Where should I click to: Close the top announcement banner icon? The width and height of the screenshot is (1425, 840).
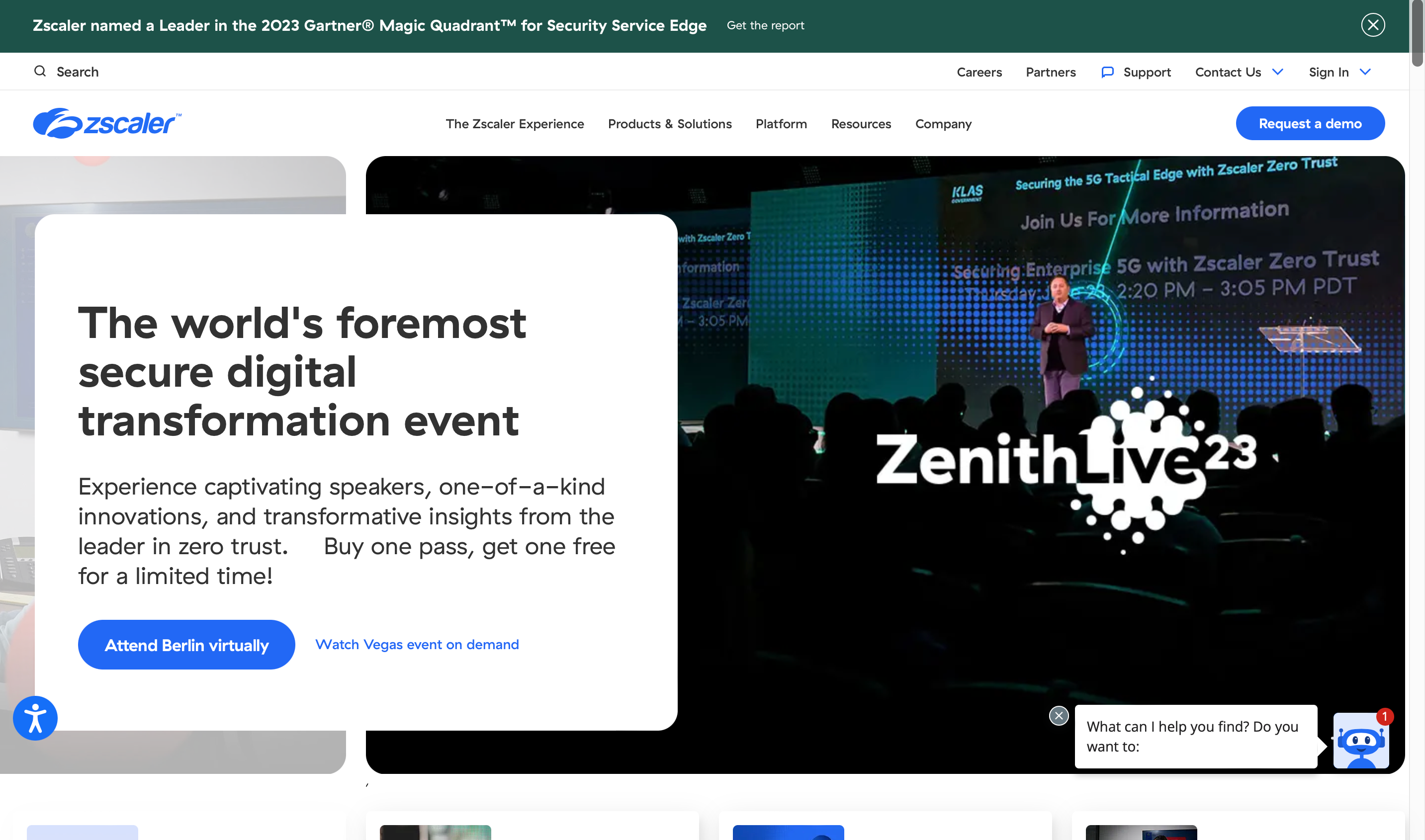[x=1373, y=24]
